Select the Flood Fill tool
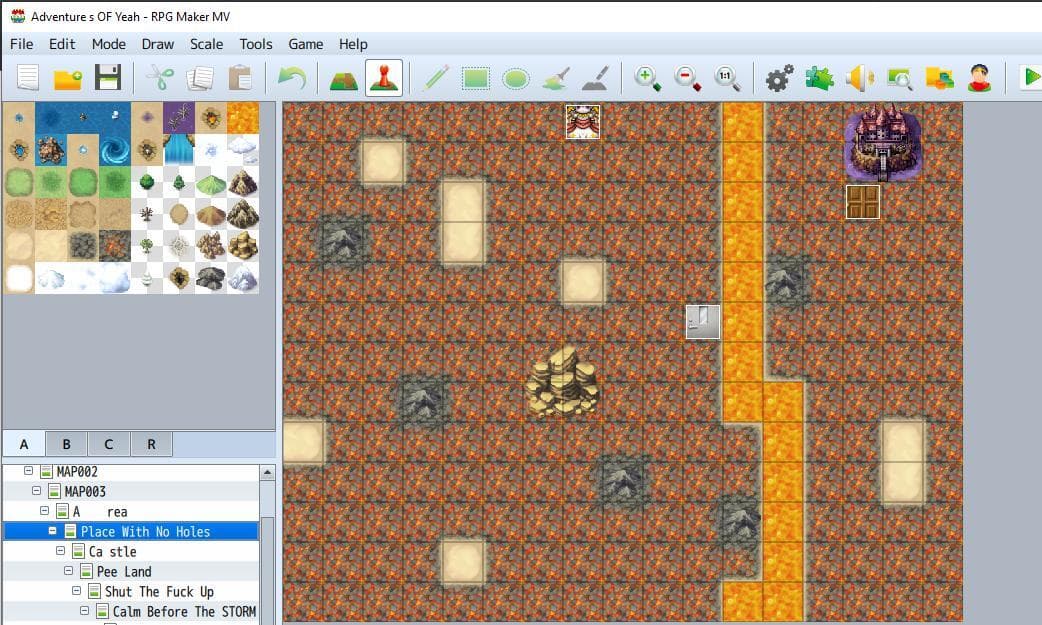The height and width of the screenshot is (625, 1042). 556,78
